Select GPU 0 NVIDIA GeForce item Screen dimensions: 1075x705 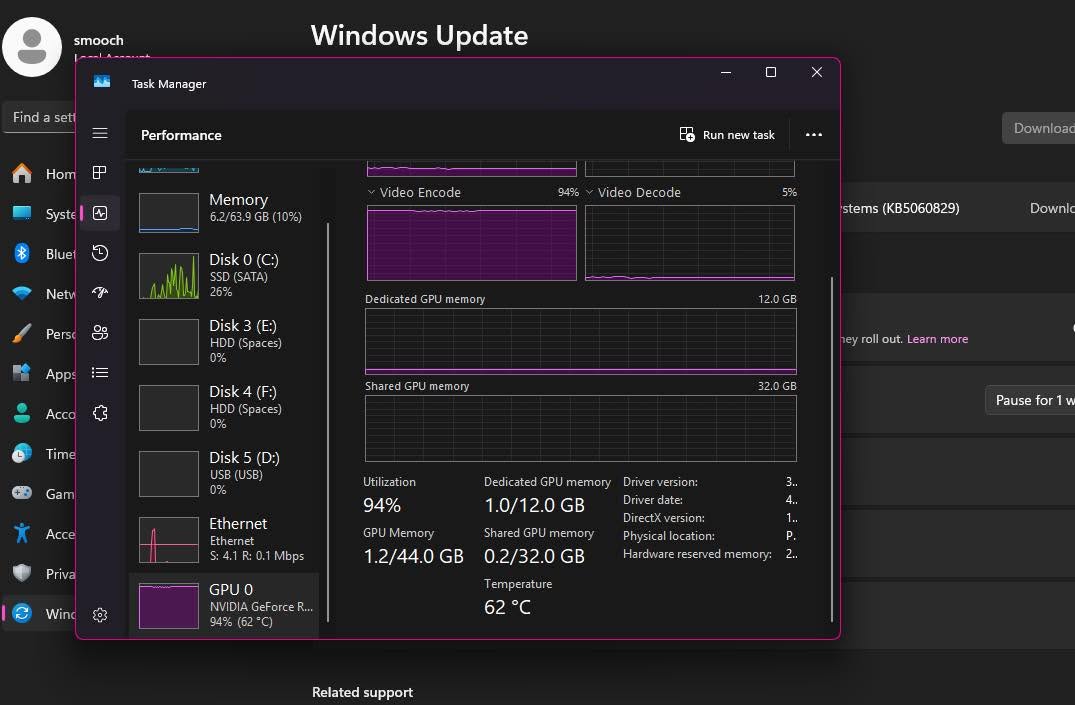224,606
